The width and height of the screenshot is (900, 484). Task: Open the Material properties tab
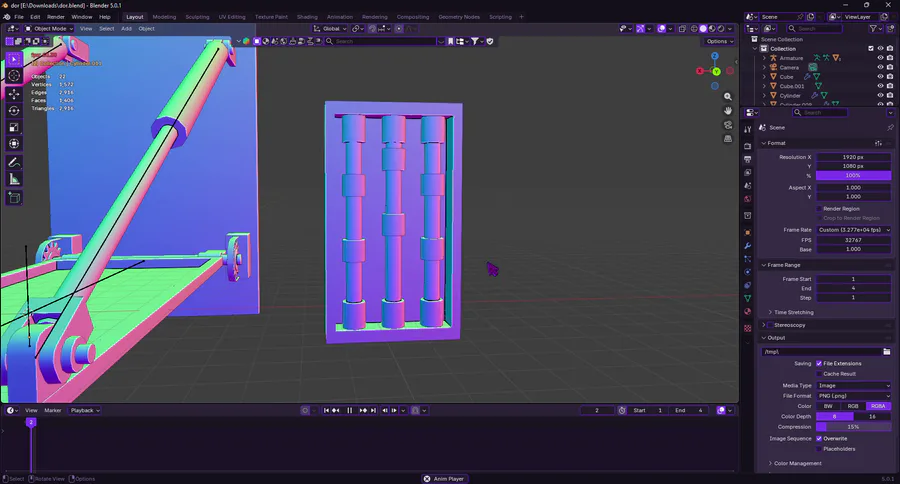tap(748, 312)
